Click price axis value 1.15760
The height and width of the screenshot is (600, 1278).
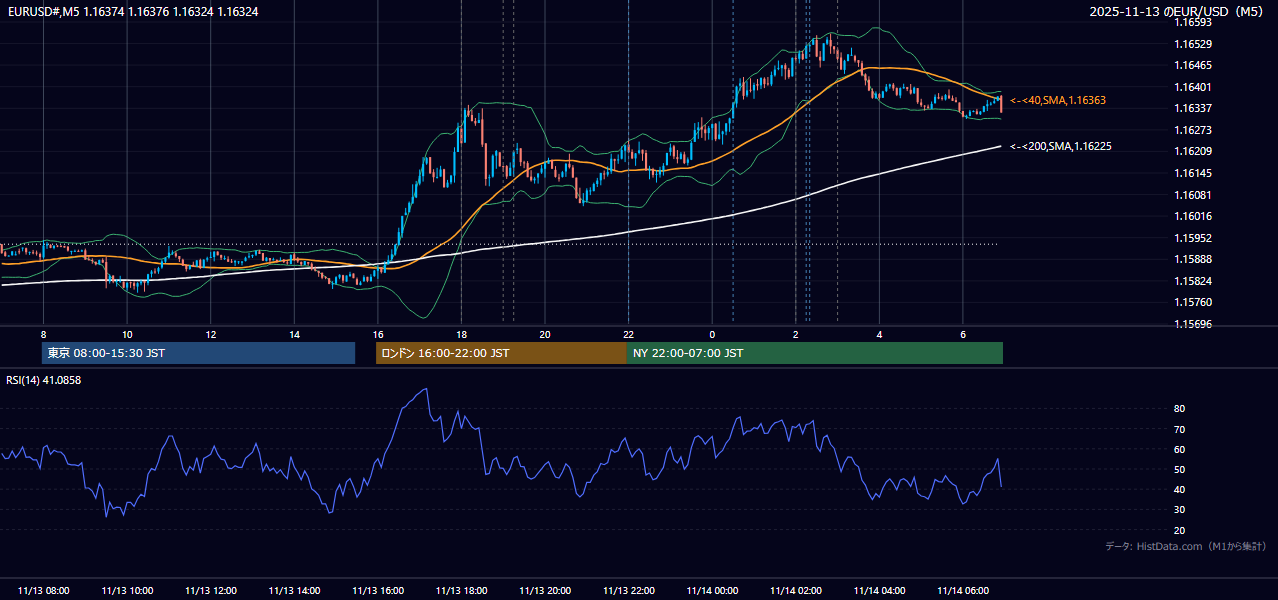pyautogui.click(x=1193, y=303)
